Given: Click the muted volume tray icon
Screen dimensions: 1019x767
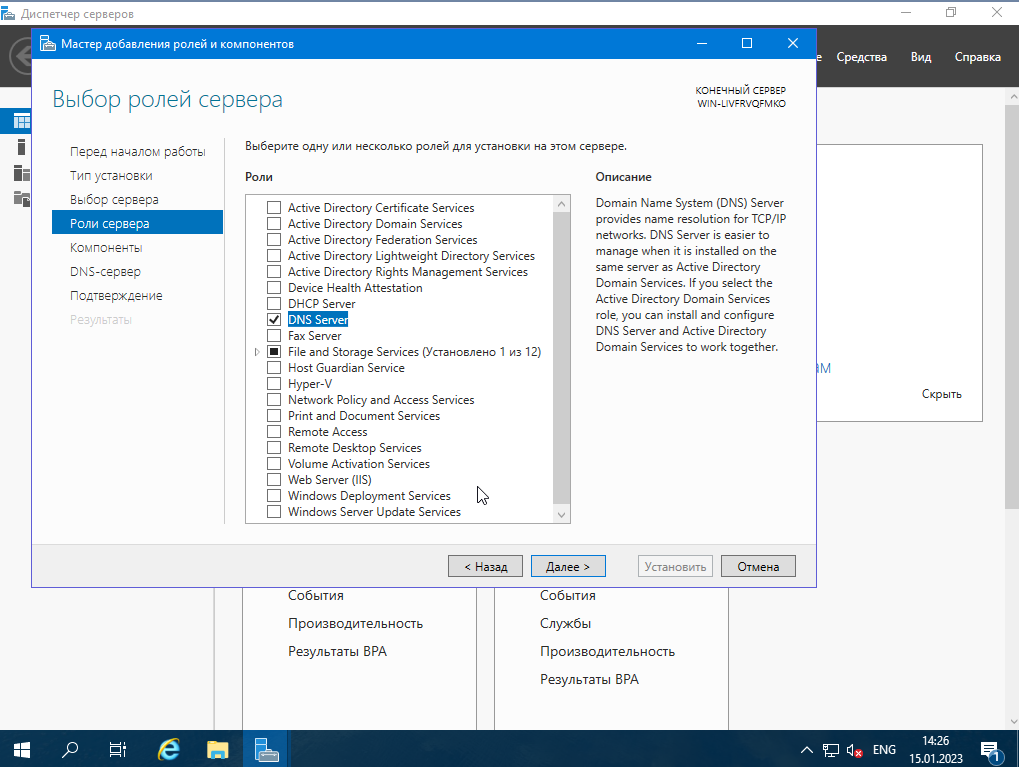Looking at the screenshot, I should [855, 750].
